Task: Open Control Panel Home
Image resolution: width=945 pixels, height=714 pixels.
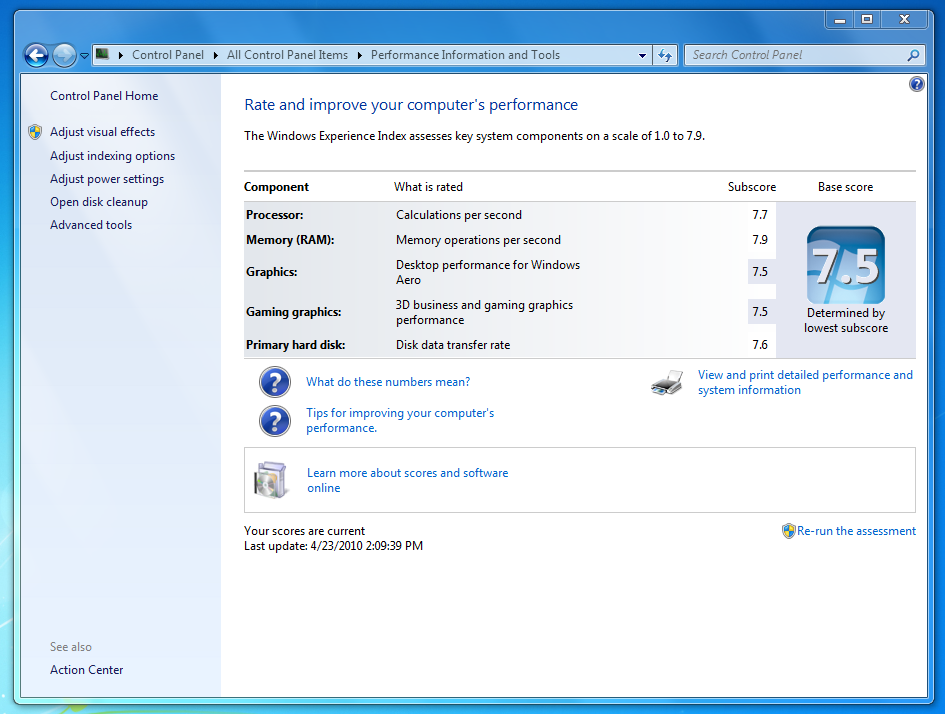Action: click(104, 96)
